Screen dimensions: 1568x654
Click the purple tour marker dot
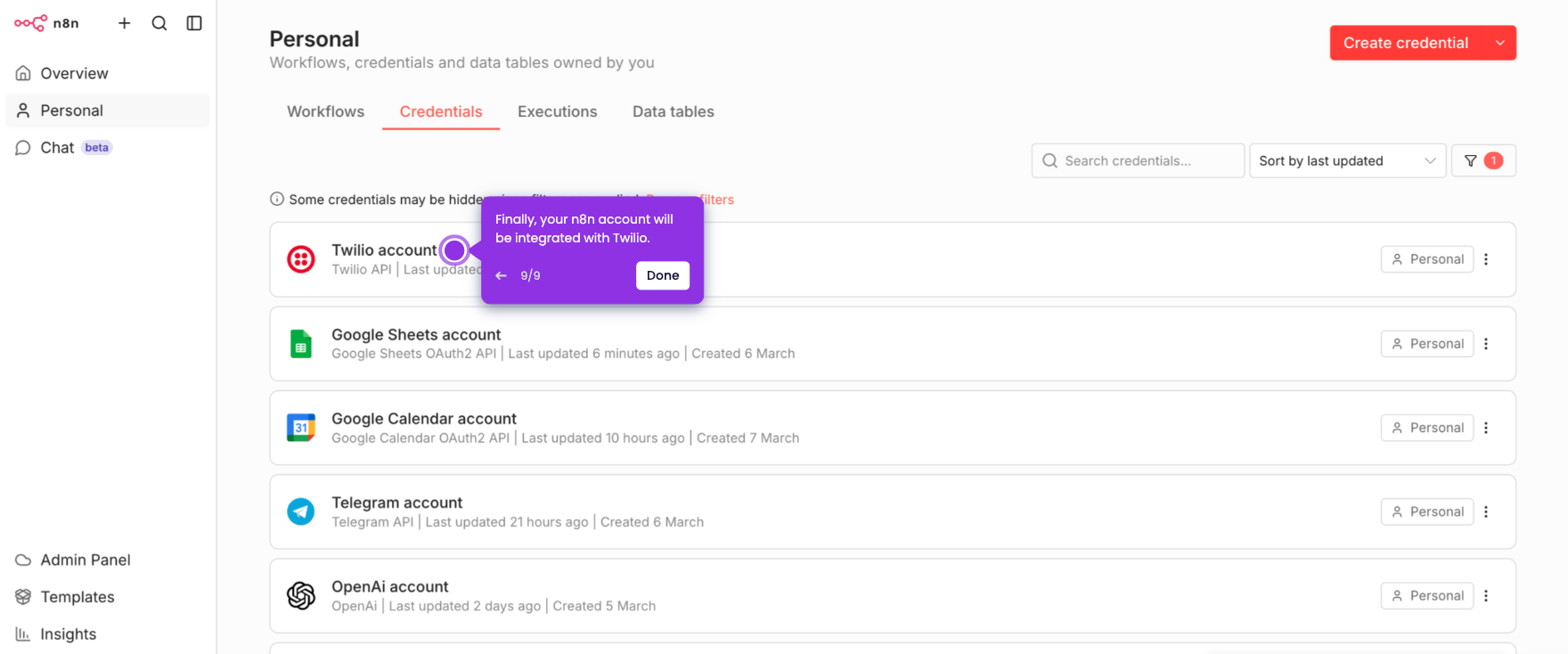point(454,250)
